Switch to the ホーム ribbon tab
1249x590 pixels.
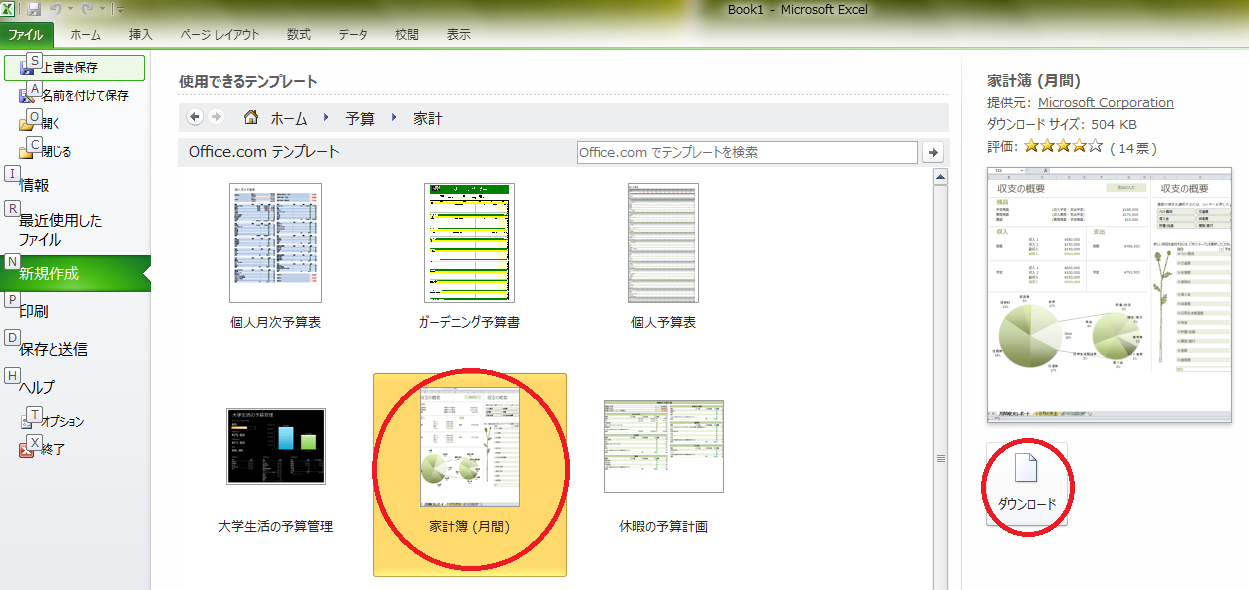[86, 34]
